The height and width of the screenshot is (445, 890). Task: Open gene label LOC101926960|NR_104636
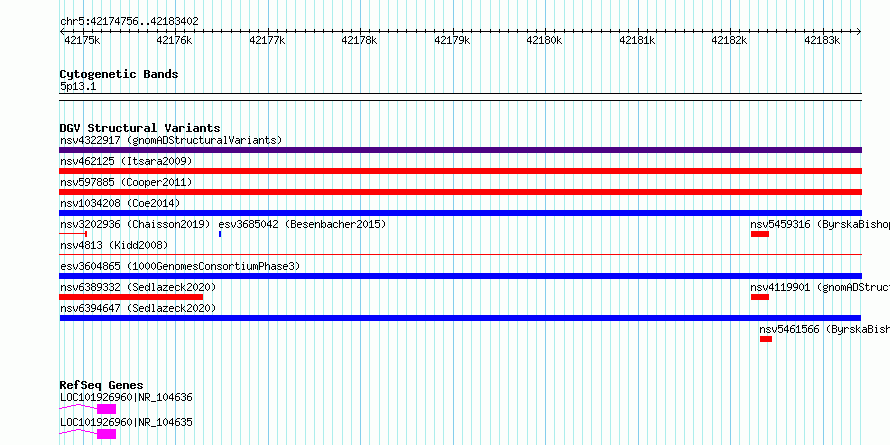126,397
